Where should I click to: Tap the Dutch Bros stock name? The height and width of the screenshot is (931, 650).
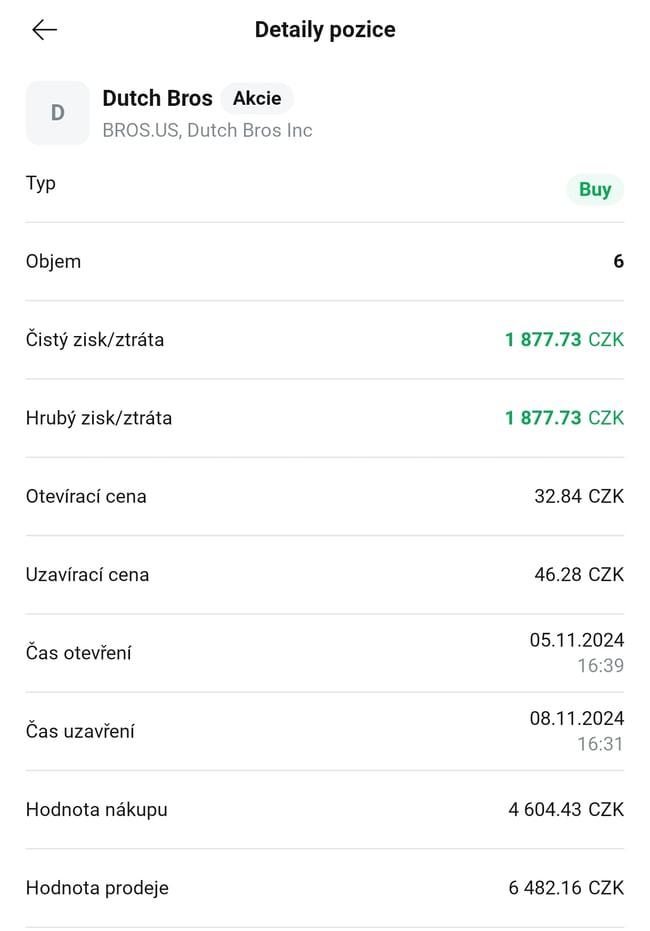click(x=157, y=98)
